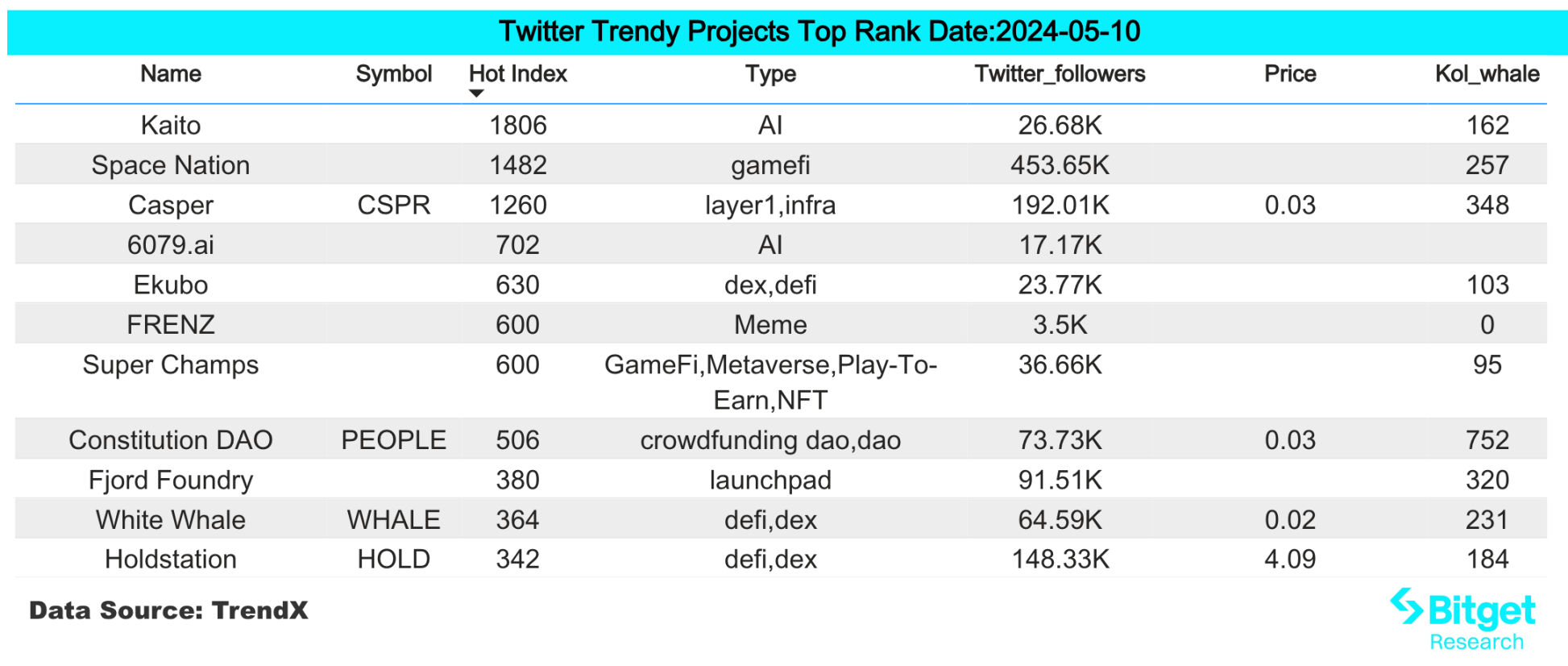Select the Holdstation project name

(171, 560)
